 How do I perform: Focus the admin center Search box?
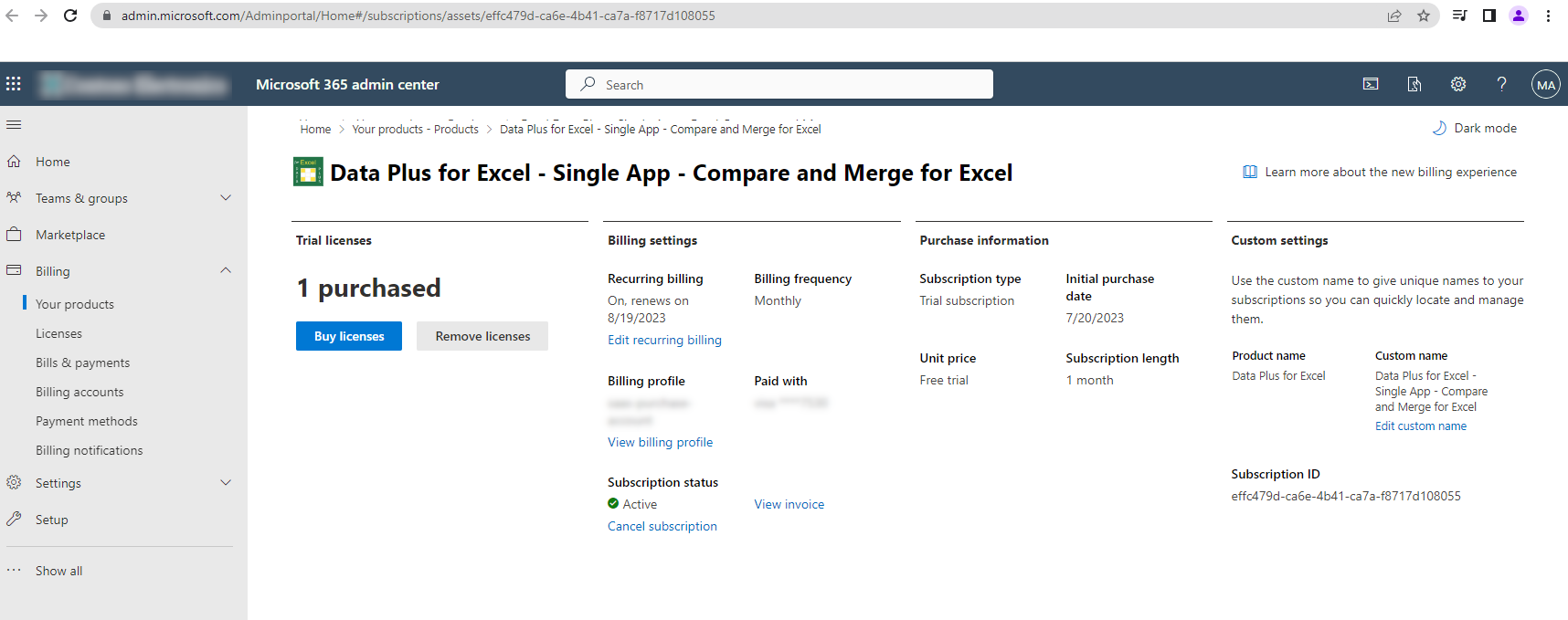coord(779,84)
